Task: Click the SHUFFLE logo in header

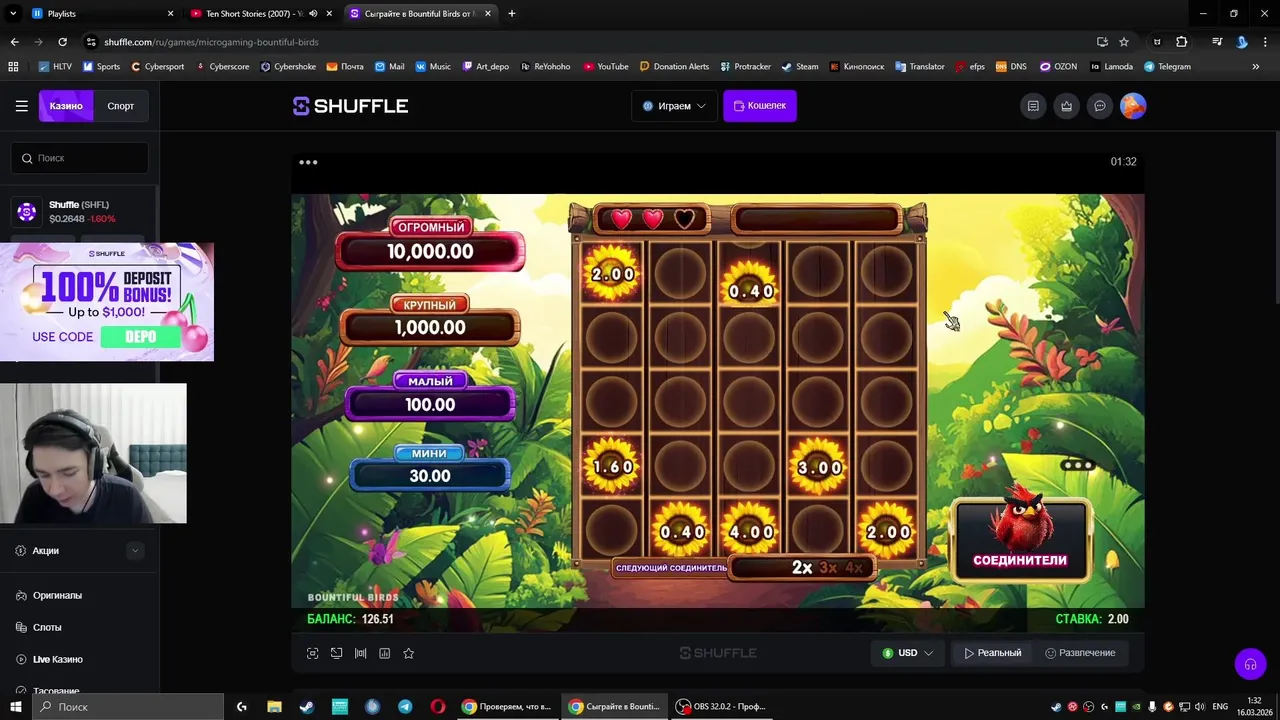Action: pos(350,106)
